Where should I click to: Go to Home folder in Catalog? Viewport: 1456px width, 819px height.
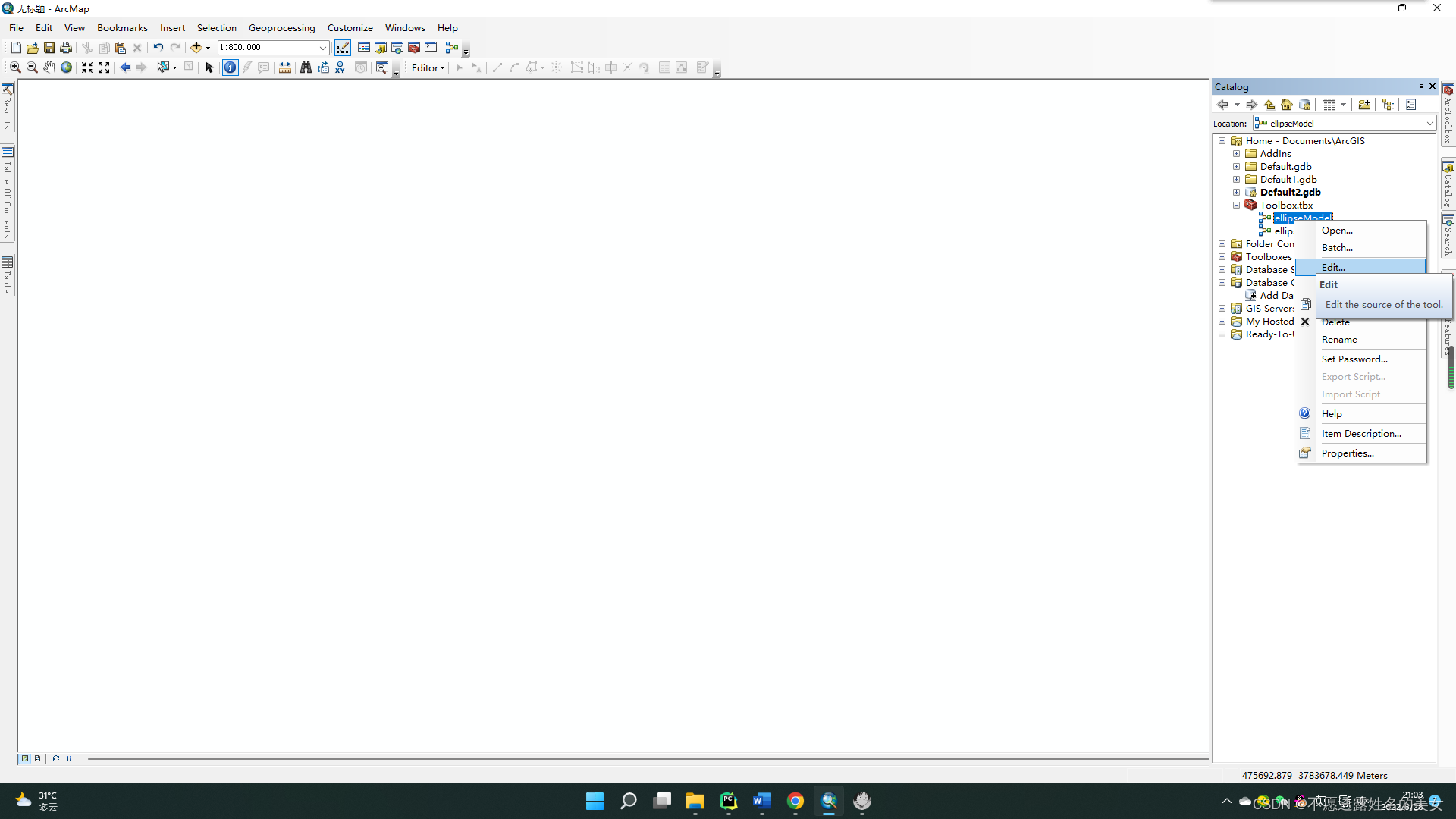(x=1287, y=105)
